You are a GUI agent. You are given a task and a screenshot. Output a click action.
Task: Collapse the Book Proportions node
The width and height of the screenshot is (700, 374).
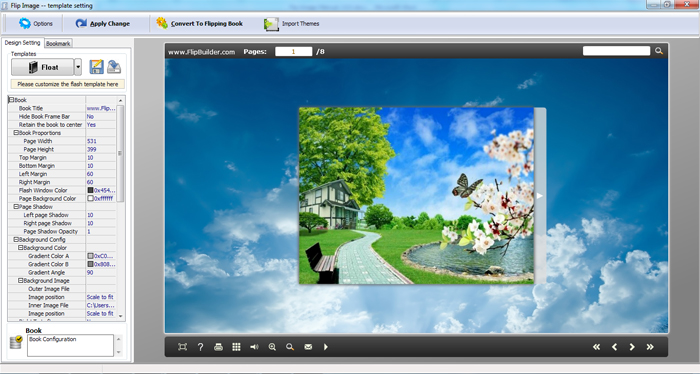pyautogui.click(x=16, y=133)
